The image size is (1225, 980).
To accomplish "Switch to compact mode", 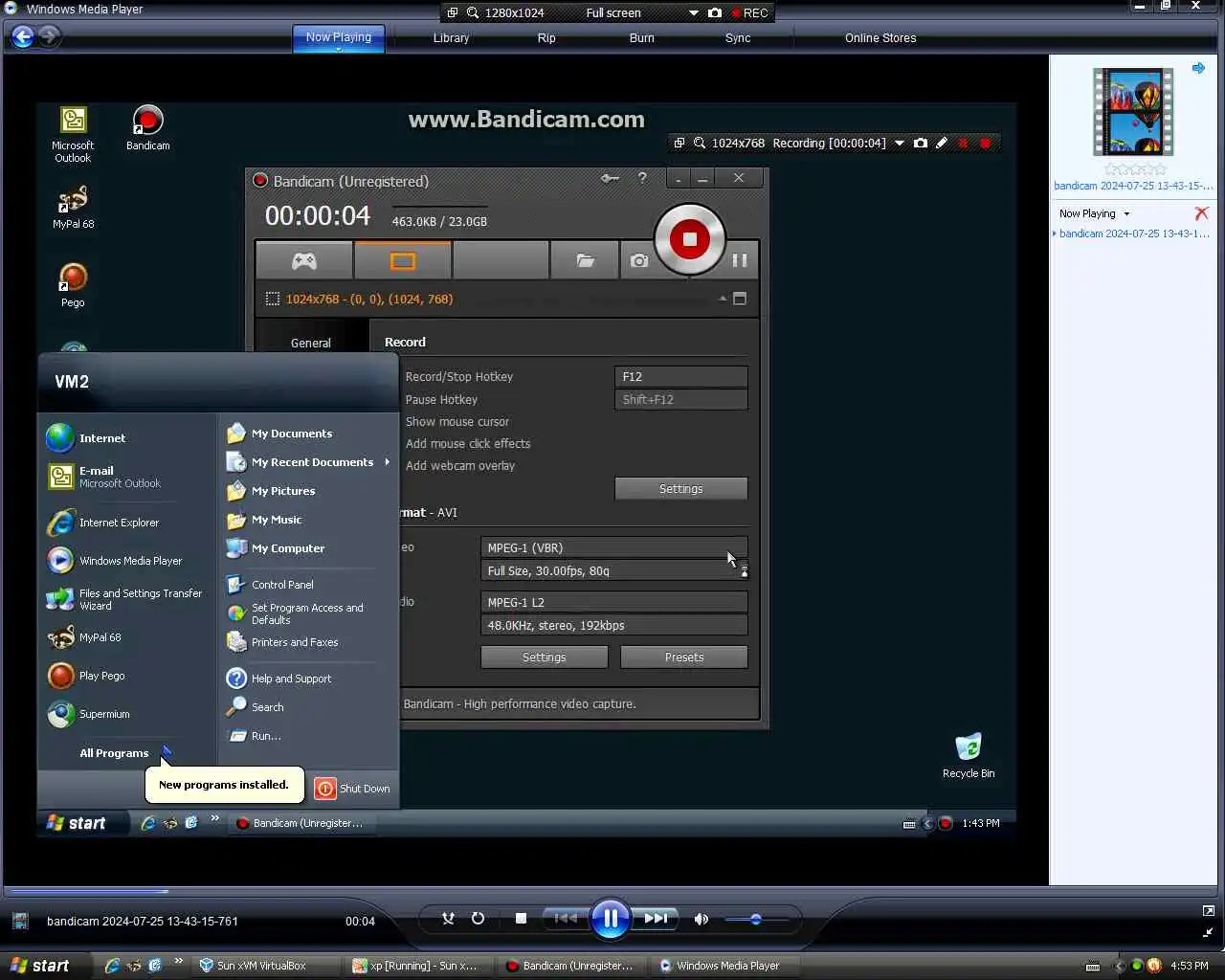I will pos(1208,932).
